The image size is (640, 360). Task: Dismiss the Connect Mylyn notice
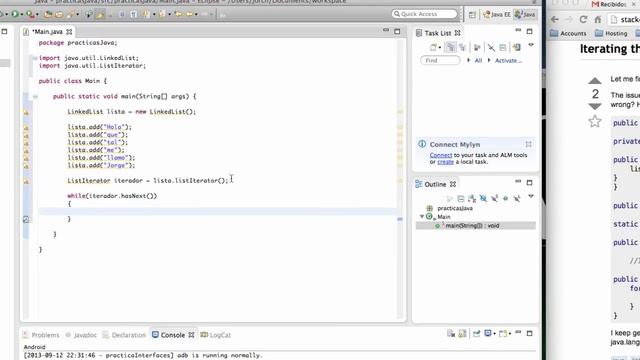(528, 144)
